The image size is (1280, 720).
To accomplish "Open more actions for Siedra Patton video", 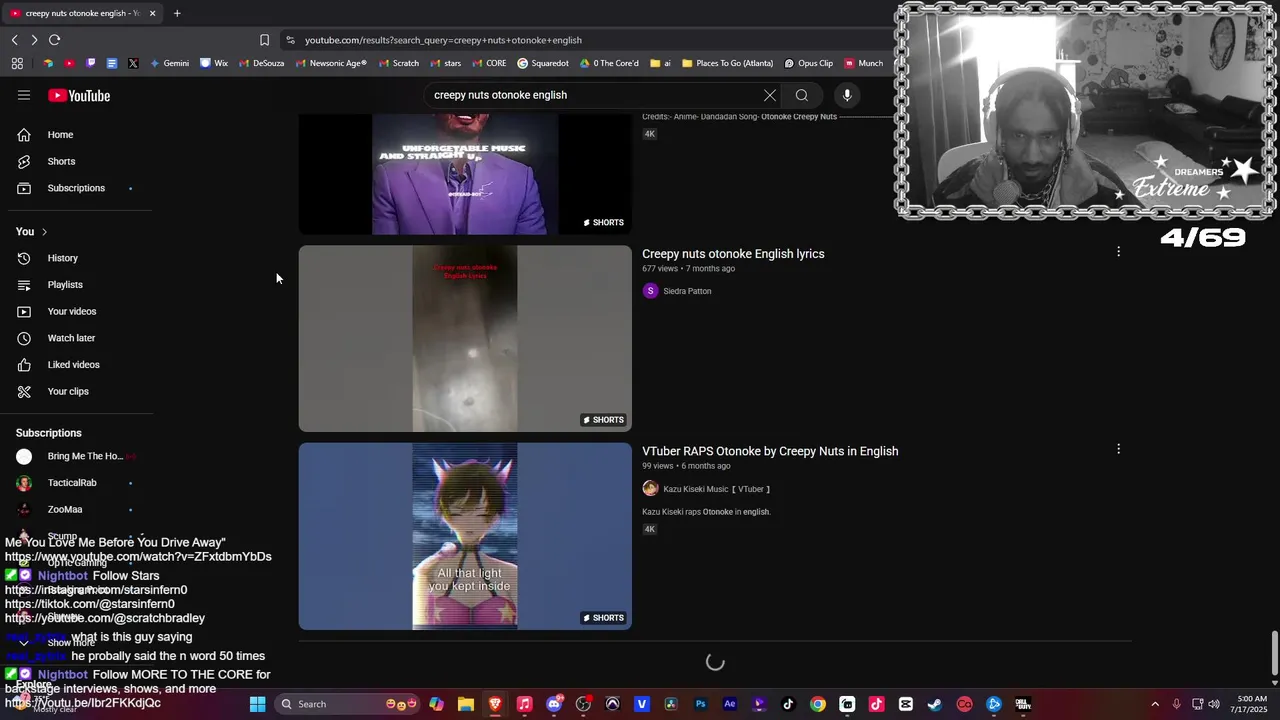I will 1118,252.
